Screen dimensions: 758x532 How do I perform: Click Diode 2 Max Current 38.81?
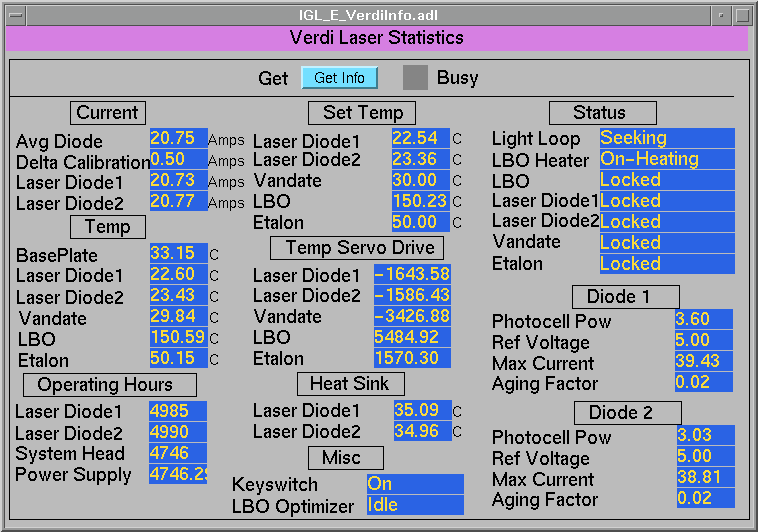click(706, 477)
